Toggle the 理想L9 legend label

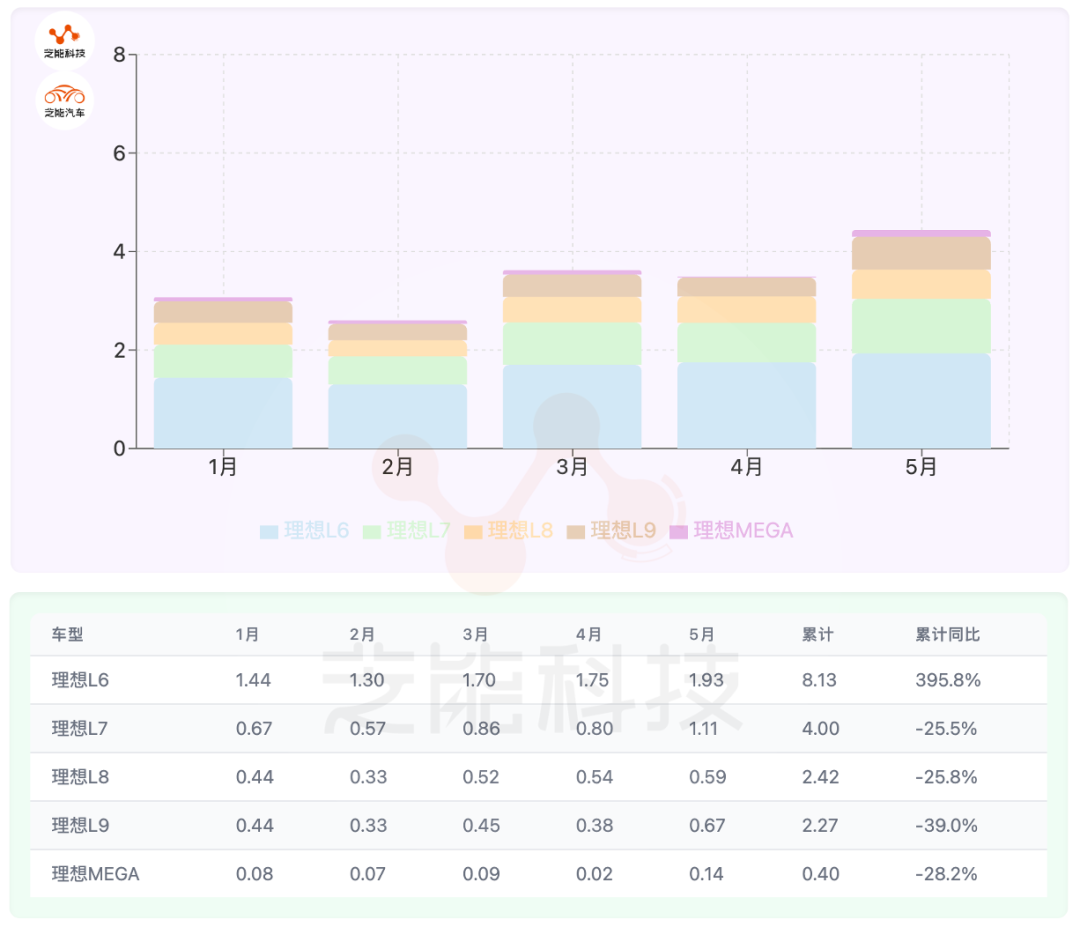coord(623,530)
